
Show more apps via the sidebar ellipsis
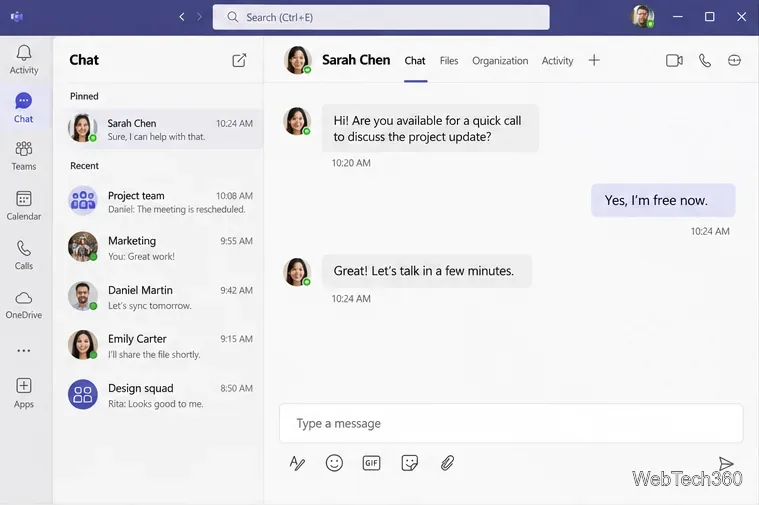[24, 351]
